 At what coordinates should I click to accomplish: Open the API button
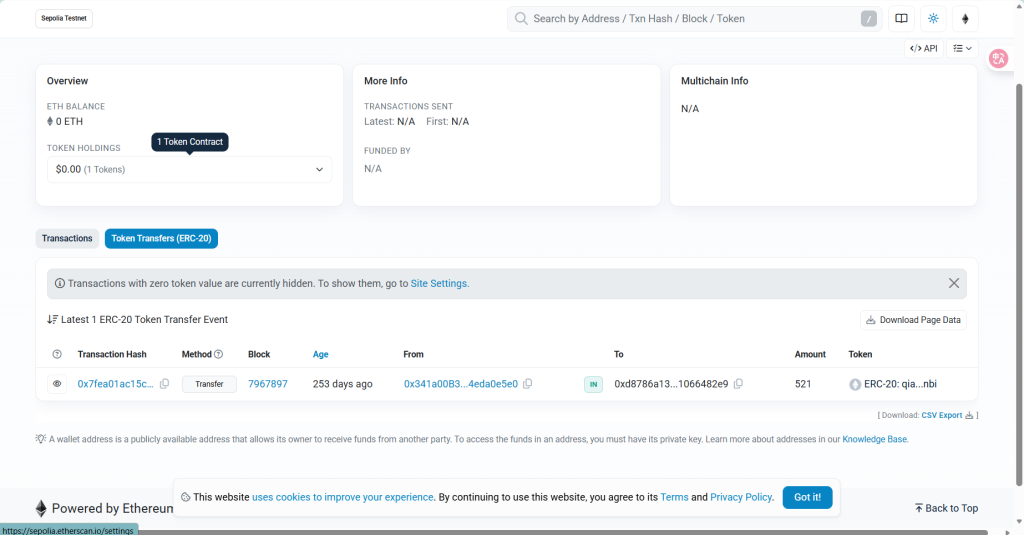click(924, 48)
